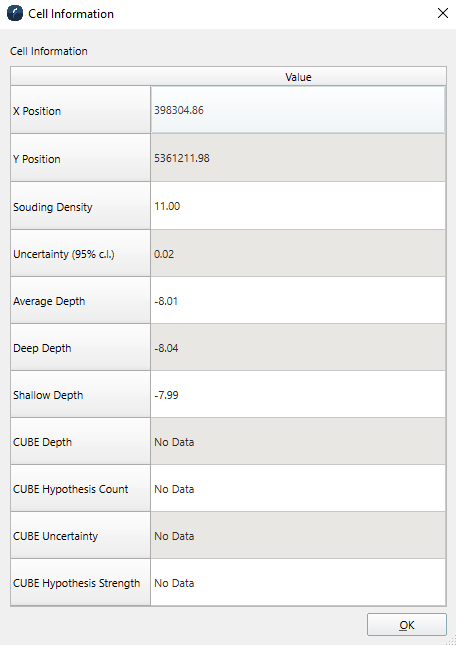Select the Deep Depth value -8.04
456x645 pixels.
pyautogui.click(x=298, y=348)
